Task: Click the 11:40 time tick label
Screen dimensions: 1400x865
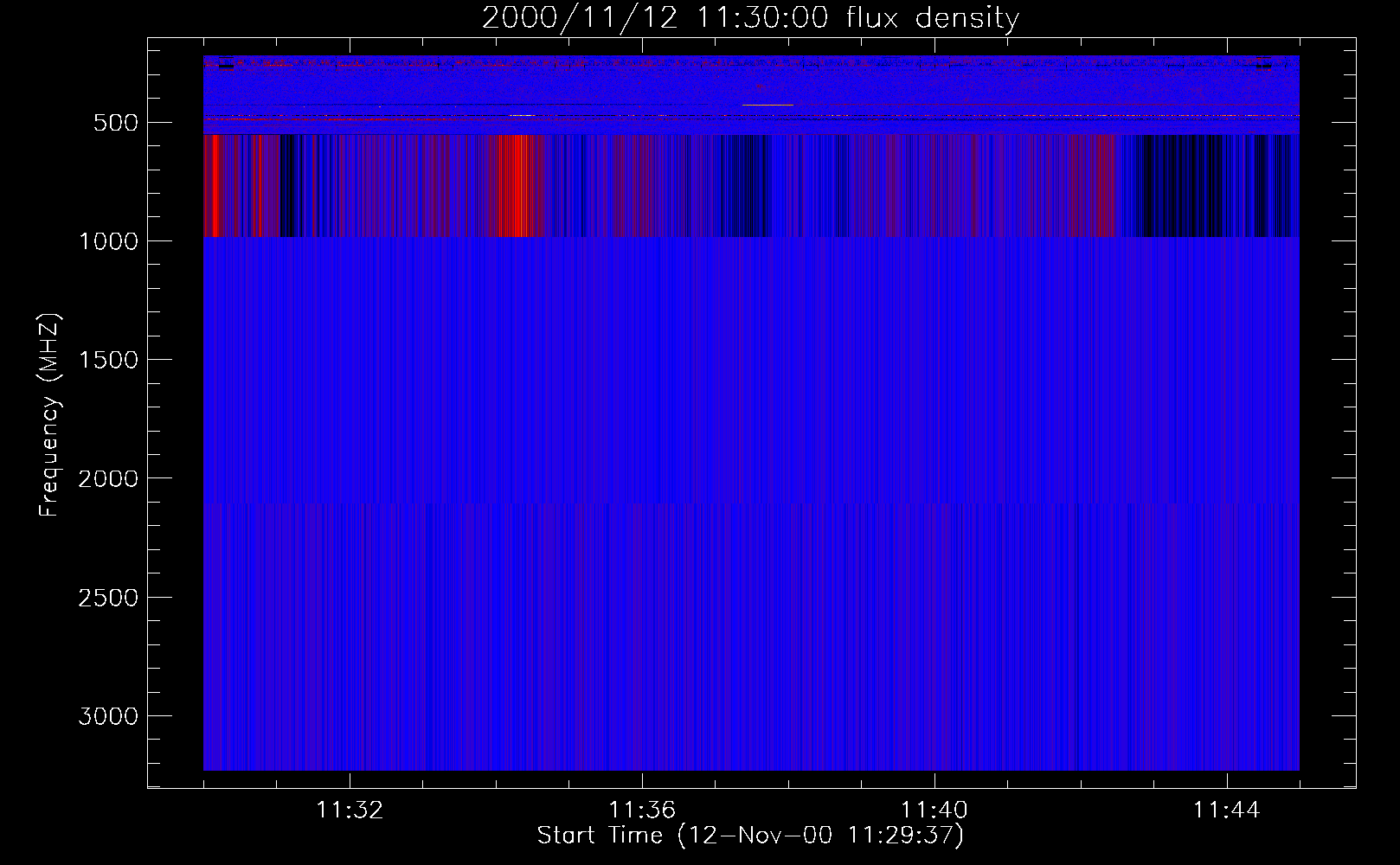Action: click(x=934, y=811)
